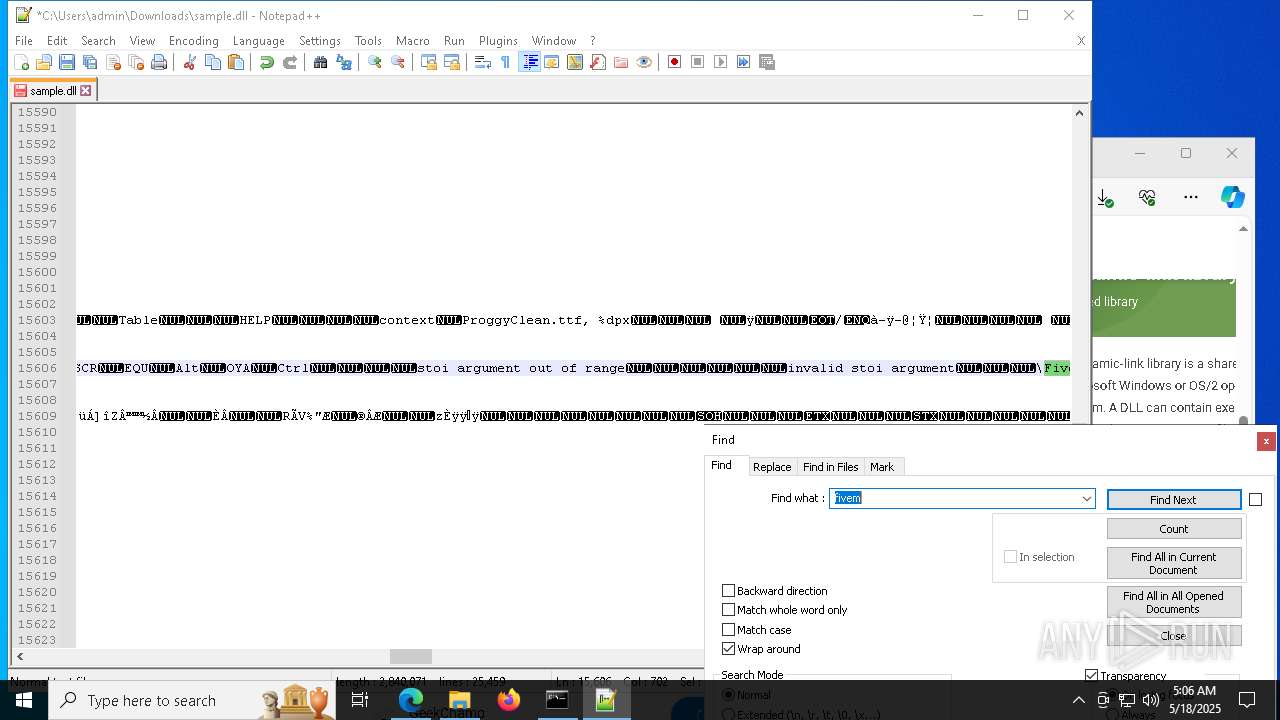Open the Replace toolbar icon
Image resolution: width=1280 pixels, height=720 pixels.
coord(344,62)
